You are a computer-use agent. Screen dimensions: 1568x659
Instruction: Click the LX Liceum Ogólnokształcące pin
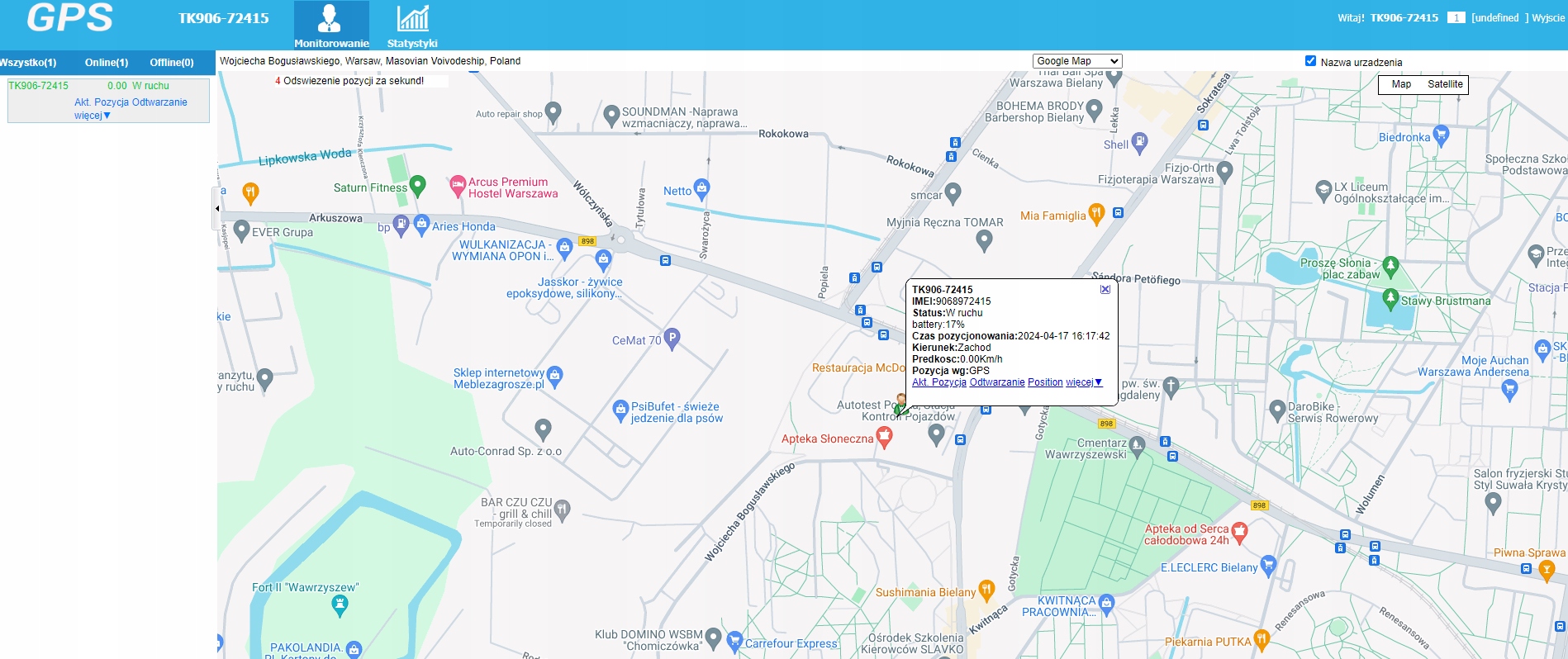pyautogui.click(x=1323, y=190)
